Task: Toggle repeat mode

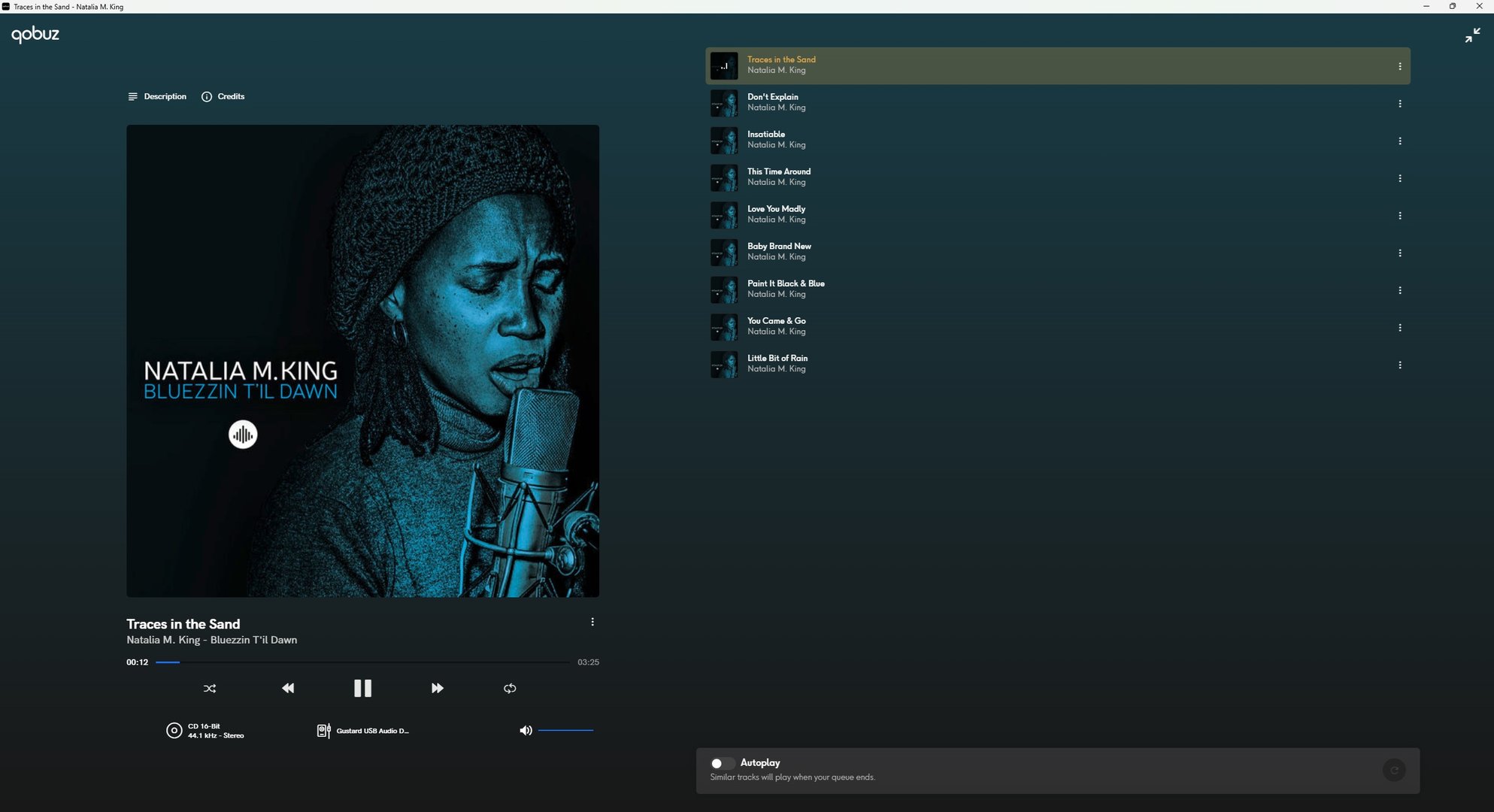Action: [x=510, y=688]
